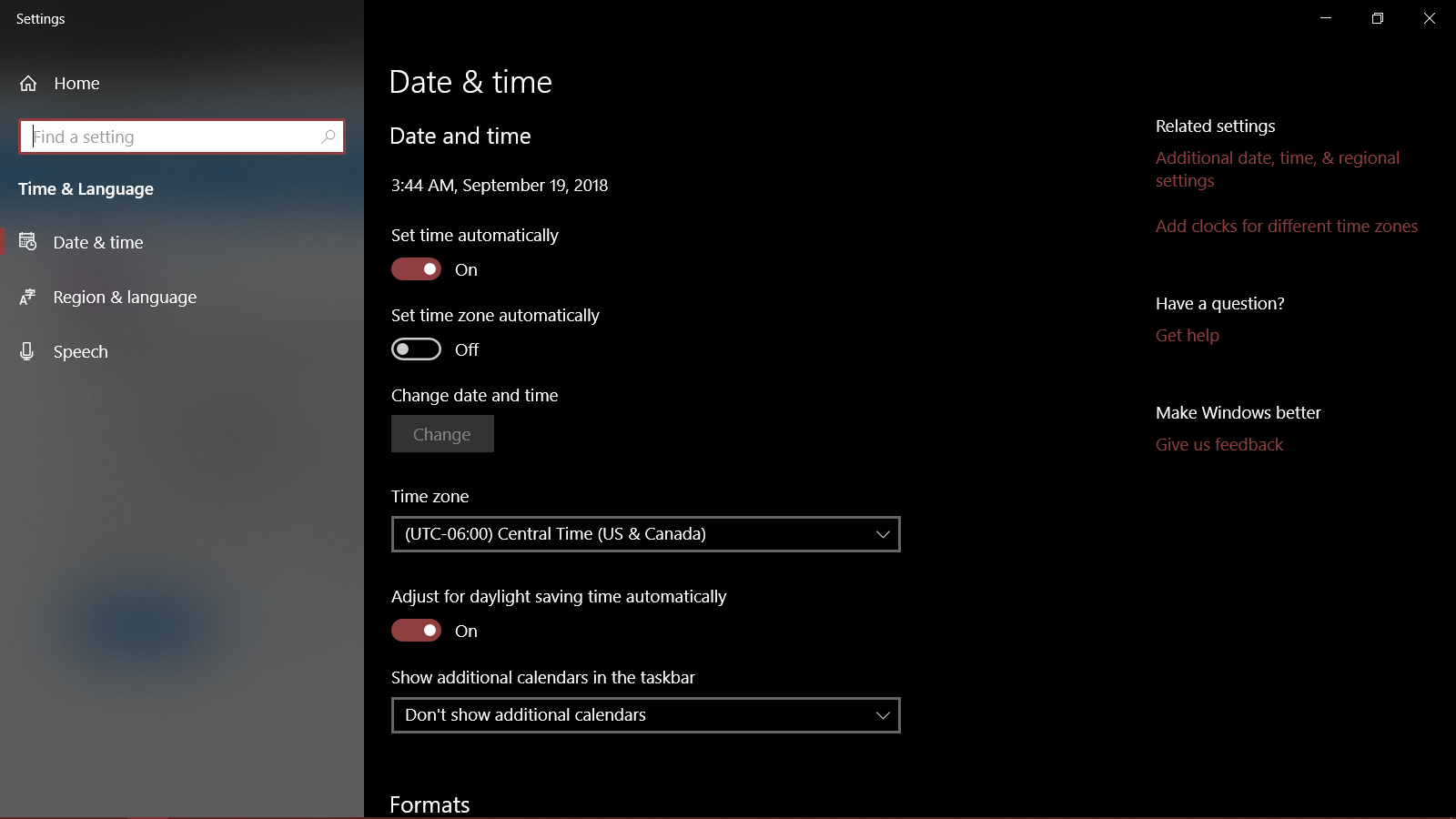Disable daylight saving time auto-adjust
Viewport: 1456px width, 819px height.
coord(416,631)
